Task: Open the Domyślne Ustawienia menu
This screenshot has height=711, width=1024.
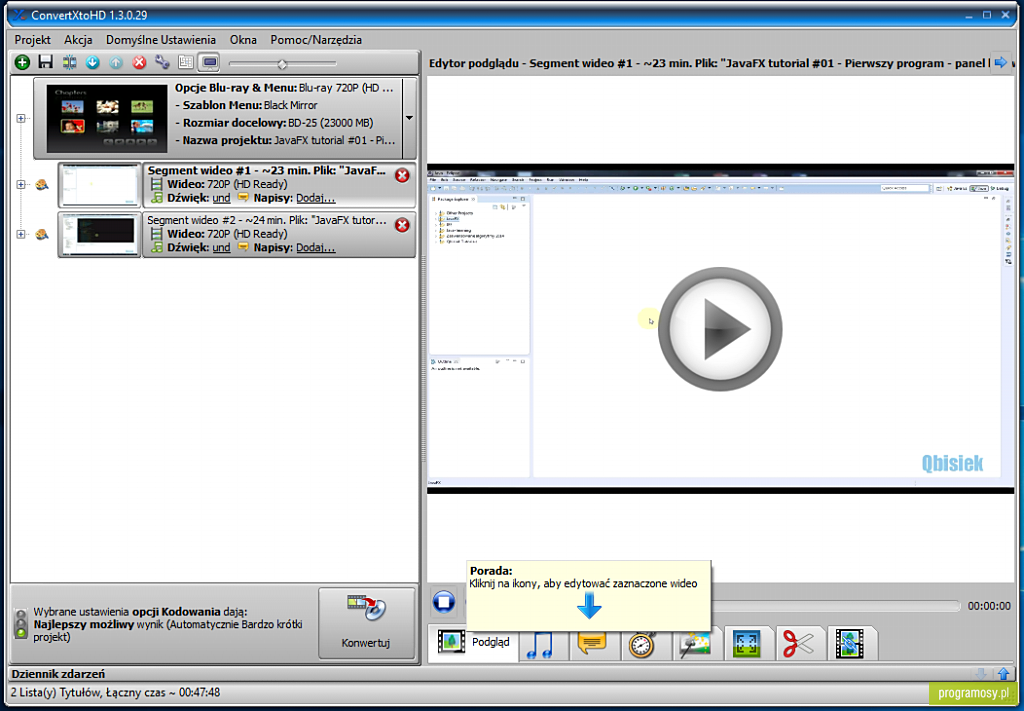Action: (161, 40)
